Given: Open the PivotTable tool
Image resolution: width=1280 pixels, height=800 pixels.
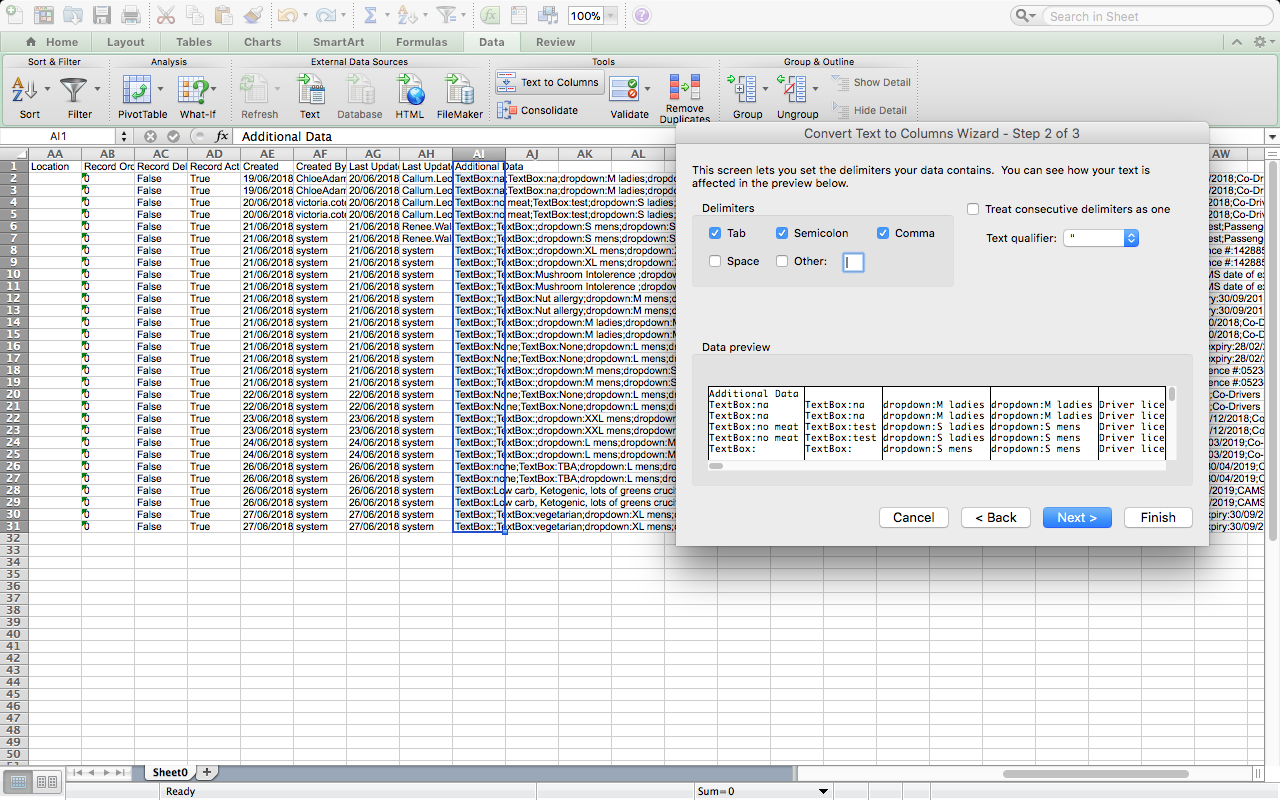Looking at the screenshot, I should [136, 91].
